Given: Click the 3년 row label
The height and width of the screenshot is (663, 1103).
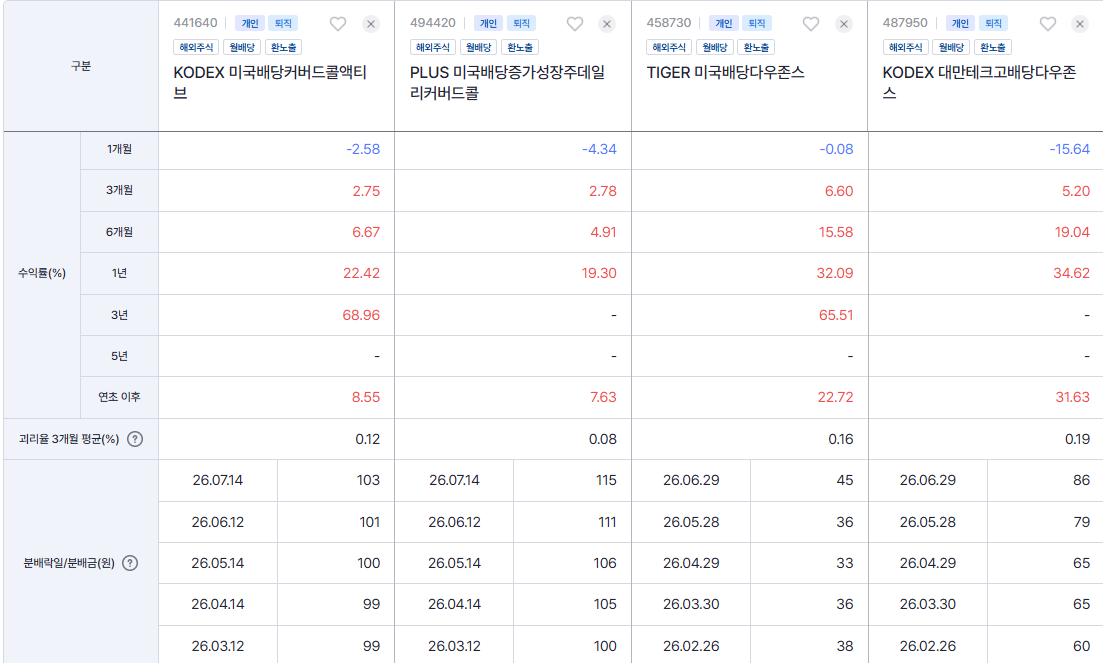Looking at the screenshot, I should pyautogui.click(x=120, y=315).
